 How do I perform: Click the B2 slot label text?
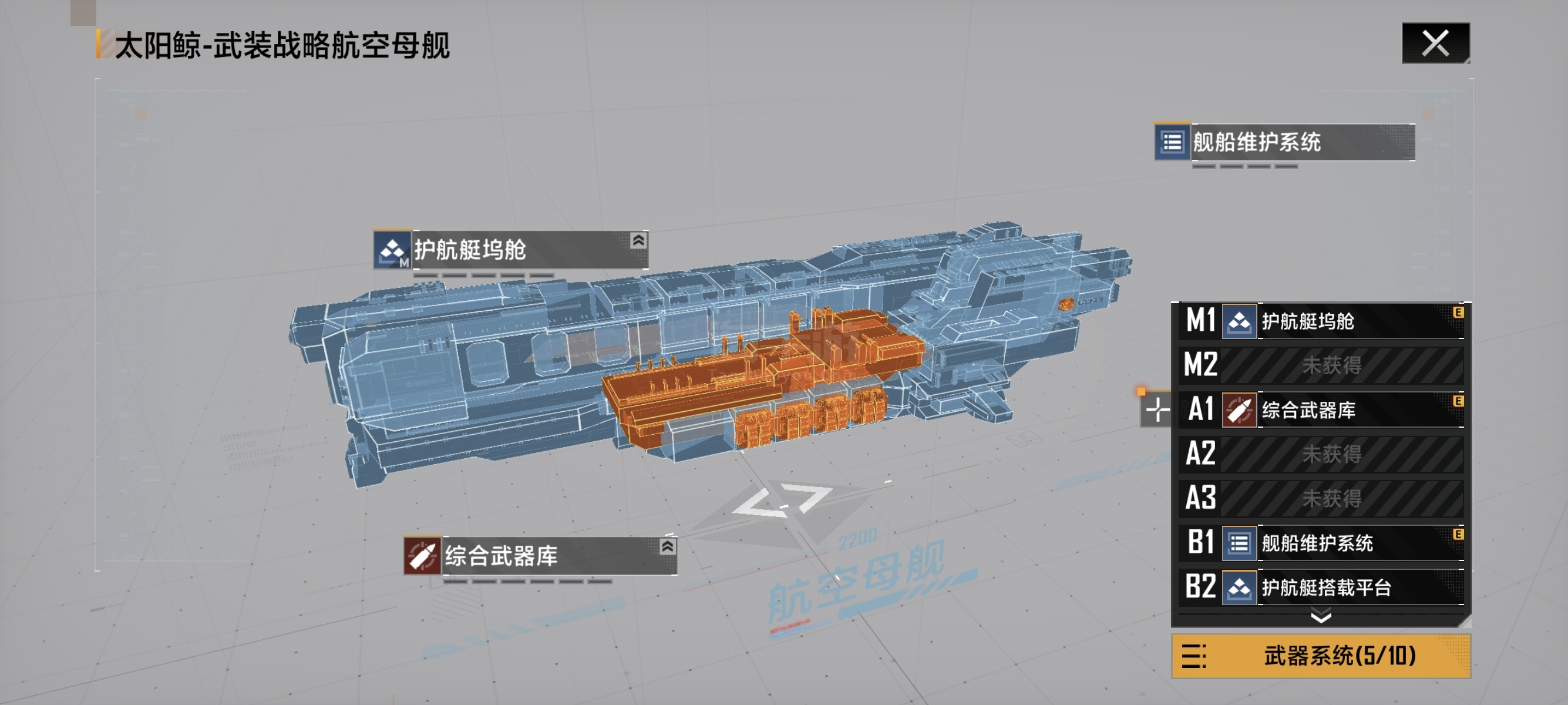[x=1200, y=587]
